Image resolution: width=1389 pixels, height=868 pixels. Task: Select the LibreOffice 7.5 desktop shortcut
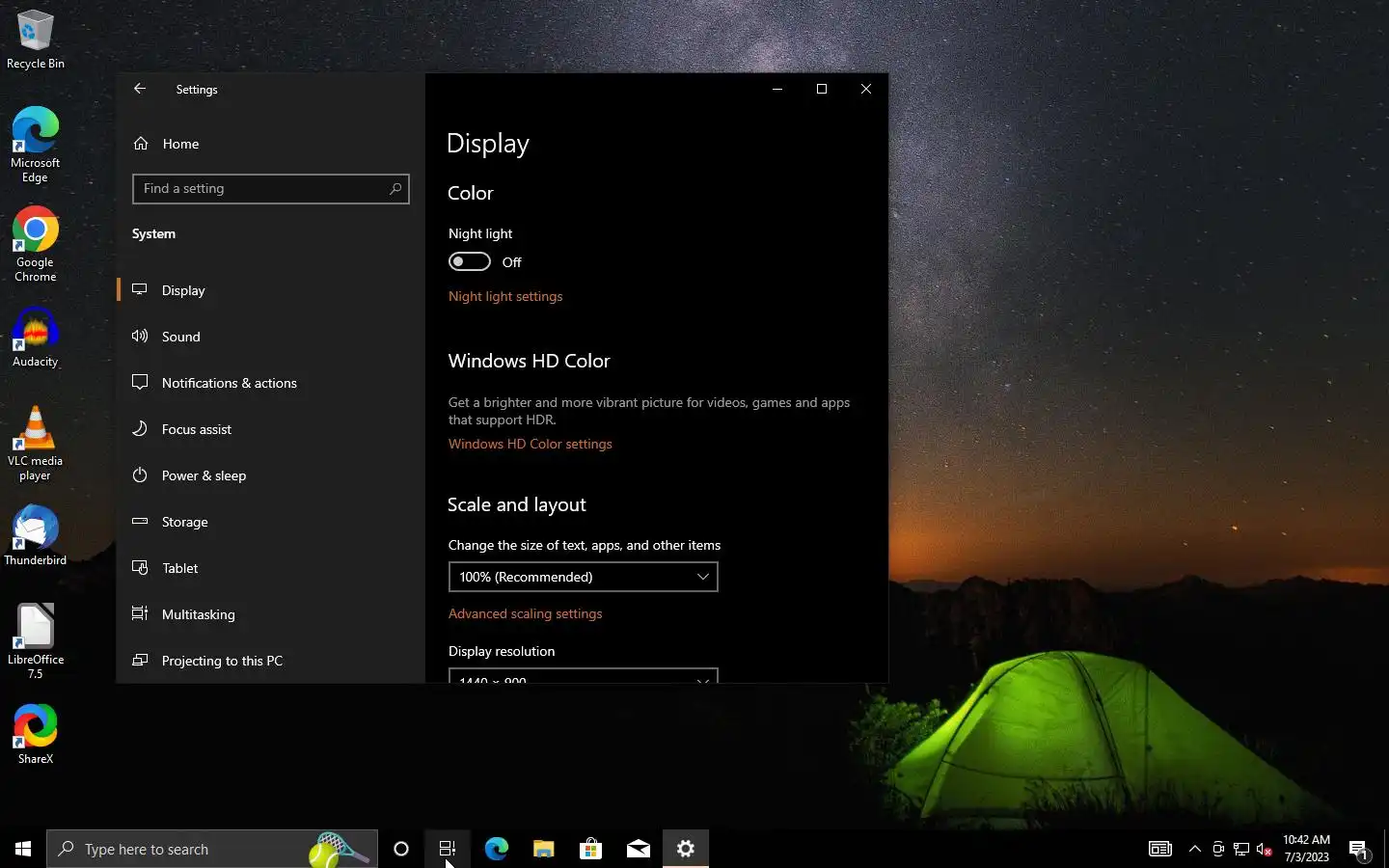click(x=36, y=641)
